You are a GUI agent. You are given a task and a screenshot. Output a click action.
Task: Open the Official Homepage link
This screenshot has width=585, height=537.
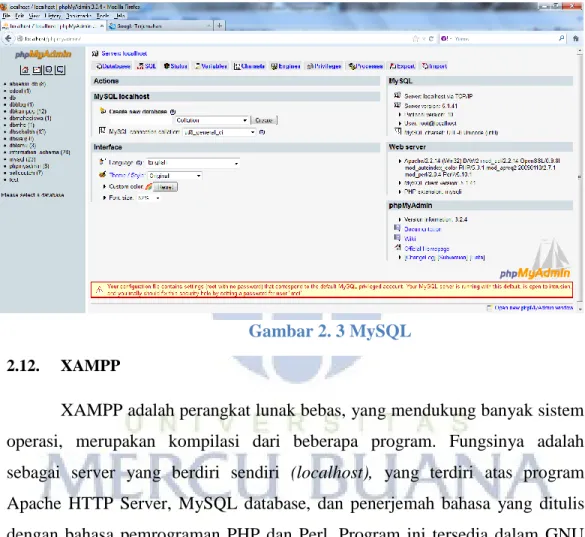click(427, 249)
